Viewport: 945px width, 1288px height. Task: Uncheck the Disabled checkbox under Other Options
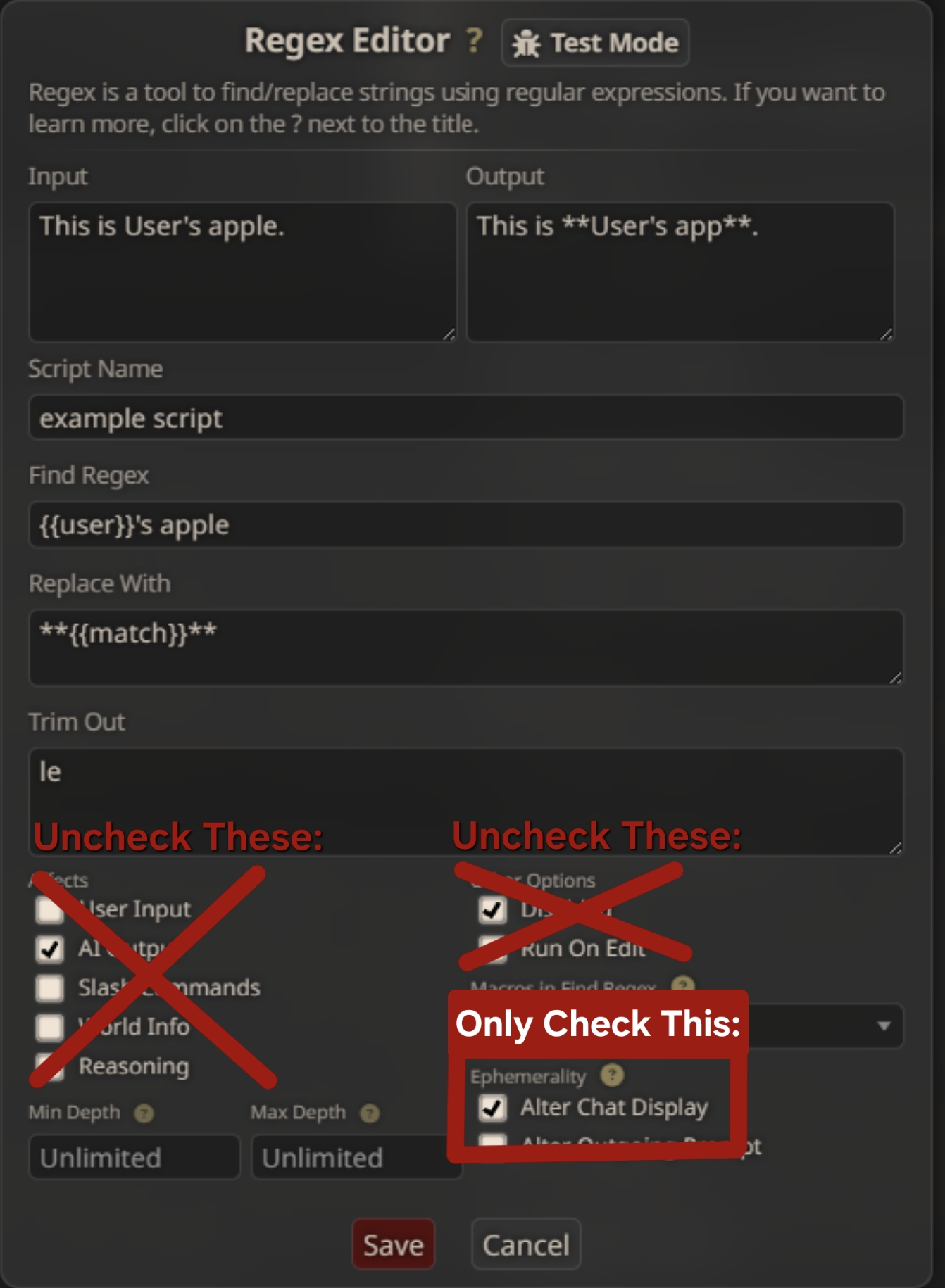492,909
